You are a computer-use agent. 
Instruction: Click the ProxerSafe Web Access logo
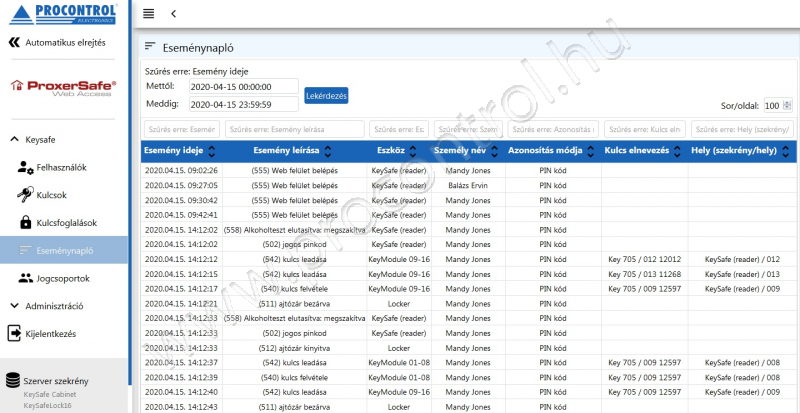coord(63,88)
